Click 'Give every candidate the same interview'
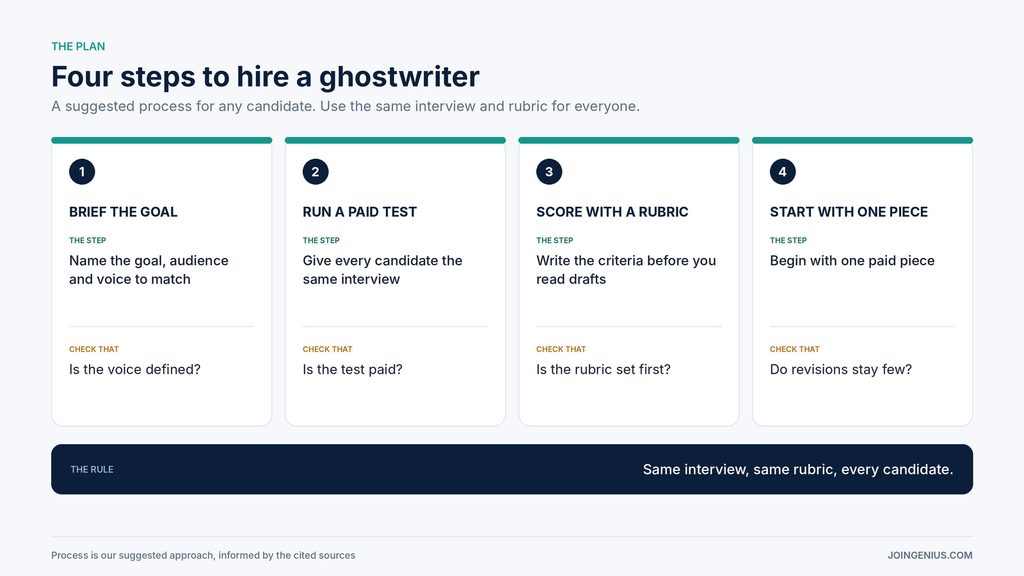This screenshot has width=1024, height=576. pyautogui.click(x=382, y=270)
